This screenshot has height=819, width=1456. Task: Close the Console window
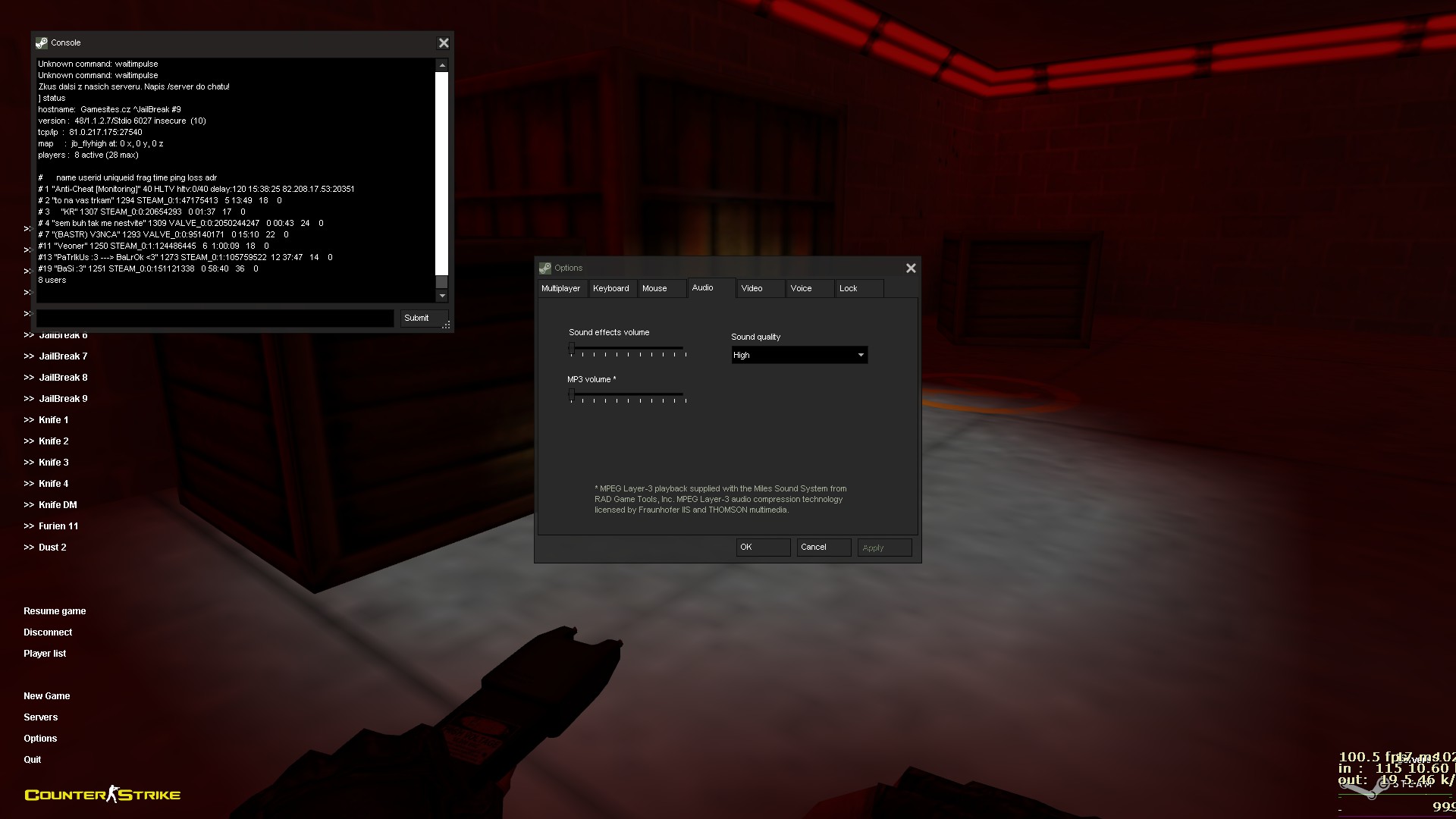coord(444,43)
